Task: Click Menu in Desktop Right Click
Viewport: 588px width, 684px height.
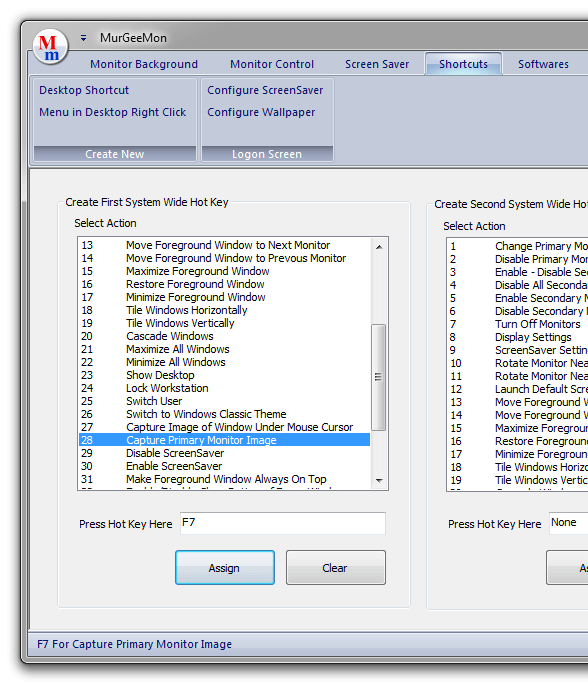Action: [x=113, y=112]
